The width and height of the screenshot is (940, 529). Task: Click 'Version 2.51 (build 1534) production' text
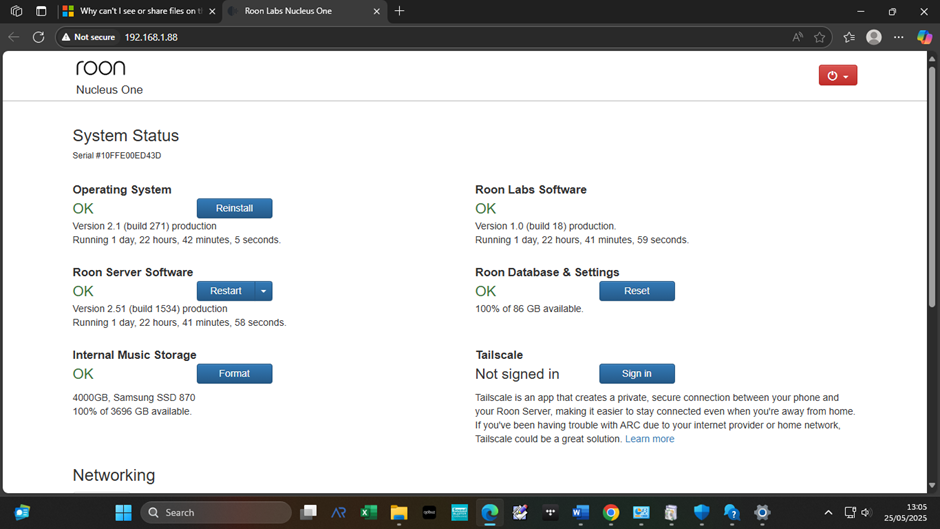(150, 309)
